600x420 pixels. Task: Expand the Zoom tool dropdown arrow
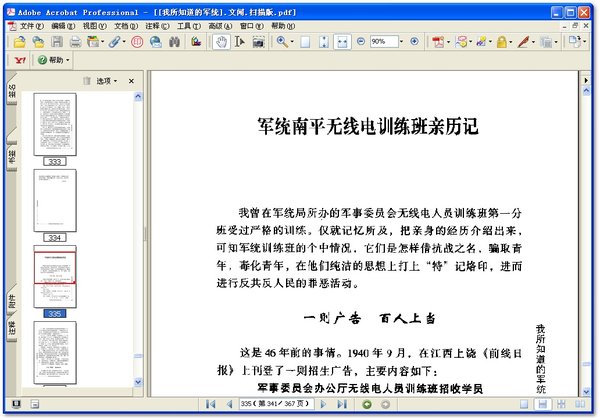(292, 42)
